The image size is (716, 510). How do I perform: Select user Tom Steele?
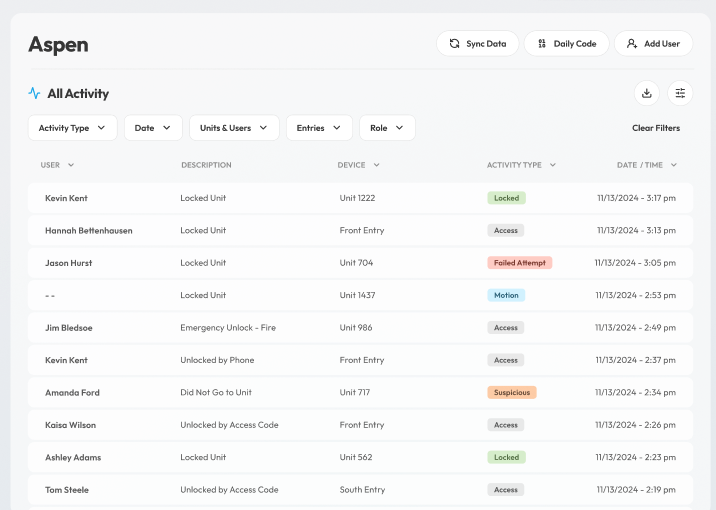pos(67,490)
